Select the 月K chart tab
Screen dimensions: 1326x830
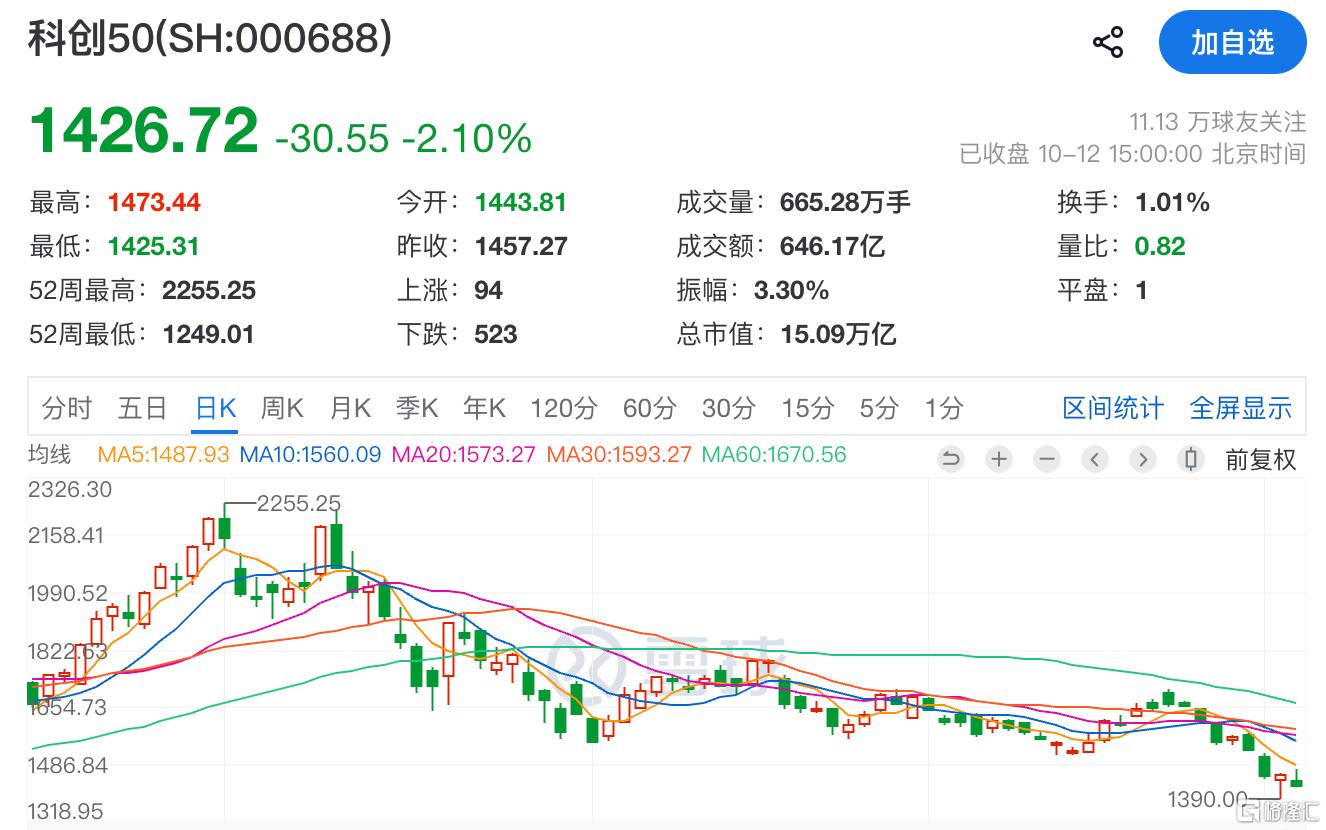point(350,408)
